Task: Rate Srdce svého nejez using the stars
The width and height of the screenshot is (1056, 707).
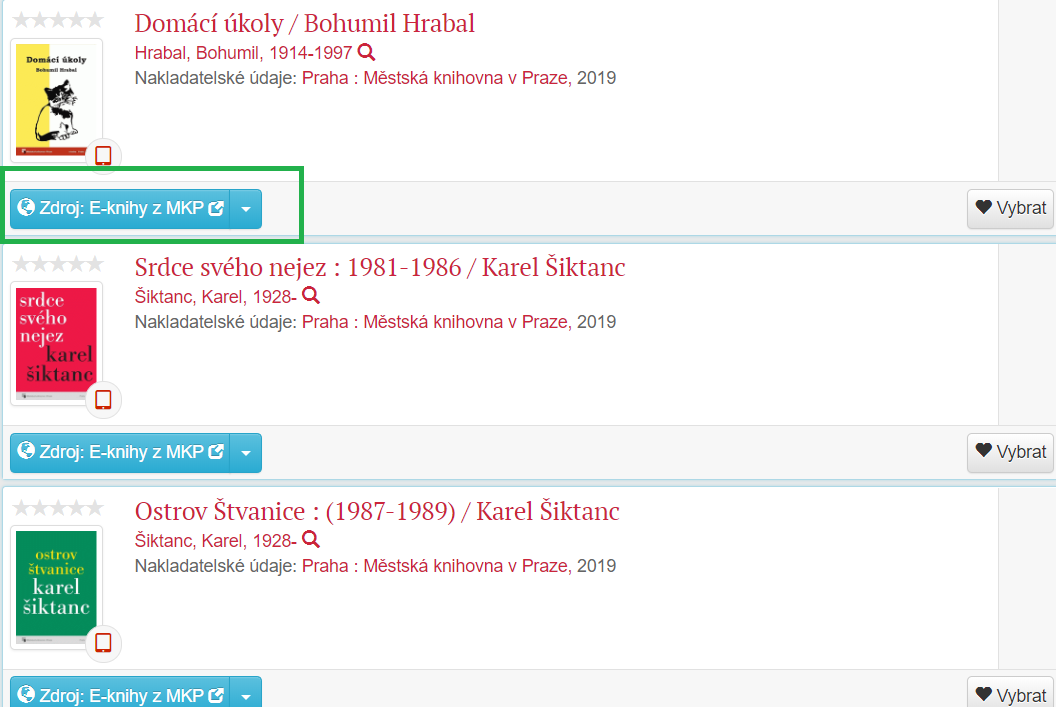Action: coord(58,263)
